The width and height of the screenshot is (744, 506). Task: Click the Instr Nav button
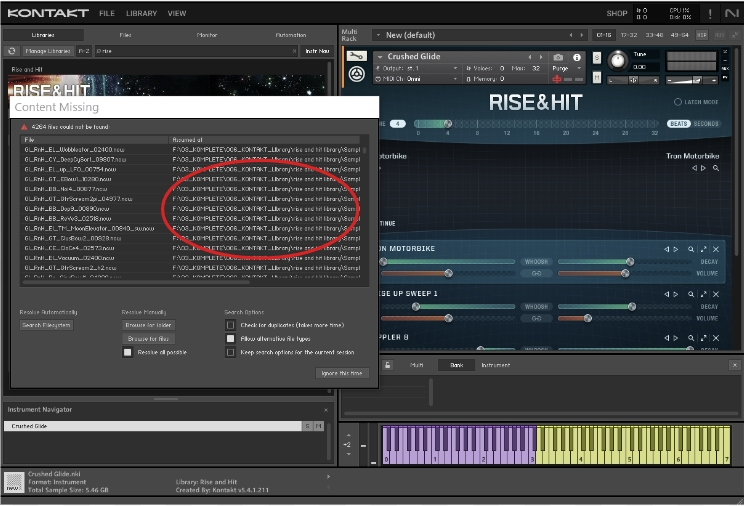click(317, 51)
